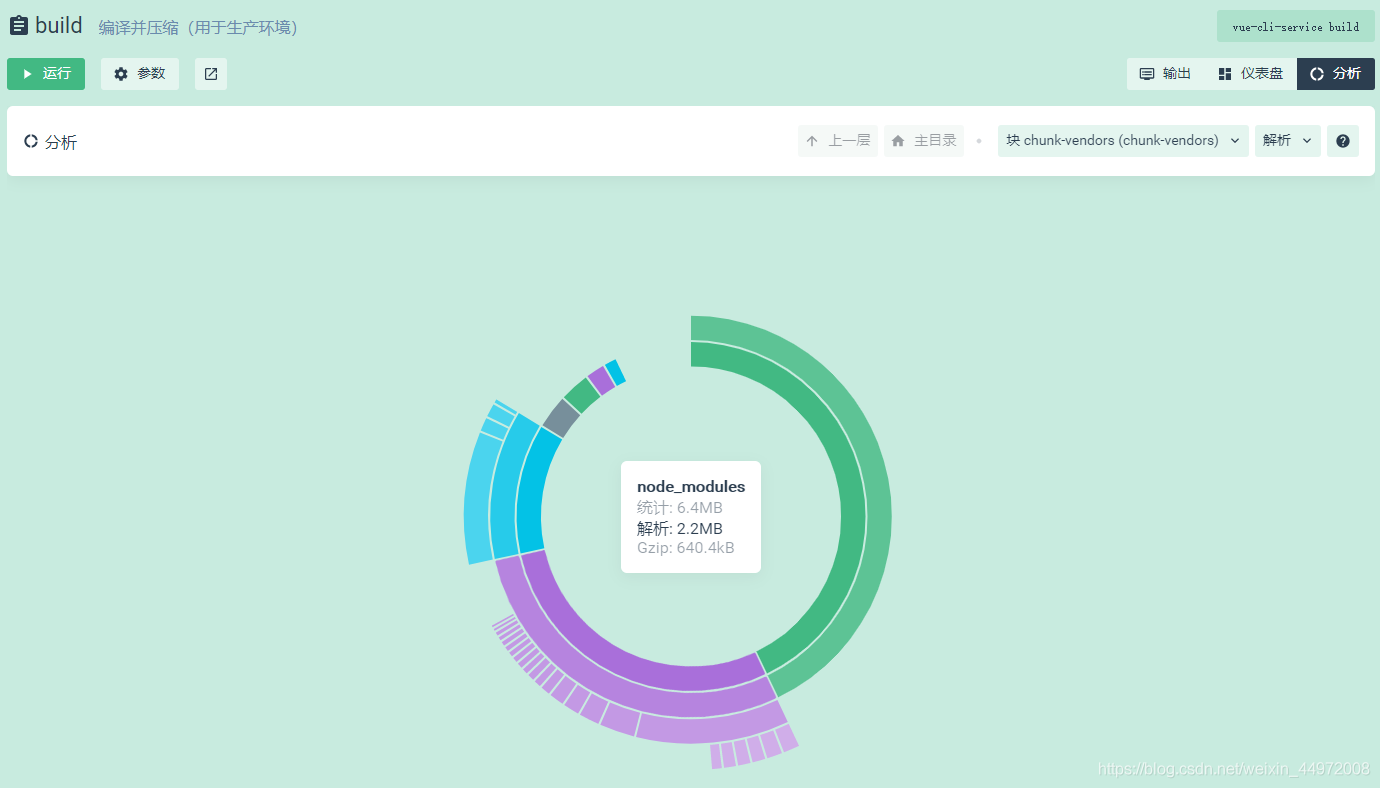Click the 解析: 2.2MB tooltip line

[x=680, y=528]
